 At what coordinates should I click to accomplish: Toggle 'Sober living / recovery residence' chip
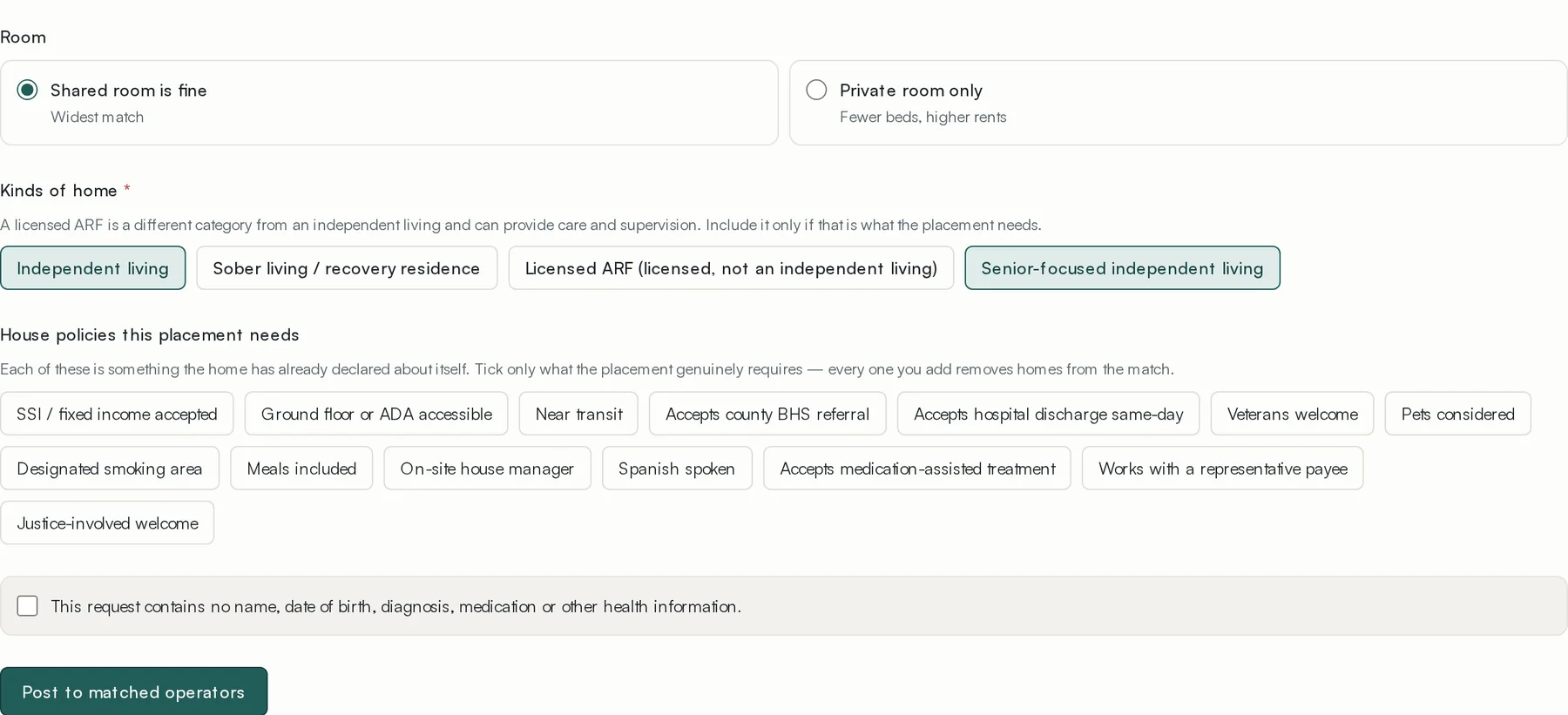click(347, 268)
